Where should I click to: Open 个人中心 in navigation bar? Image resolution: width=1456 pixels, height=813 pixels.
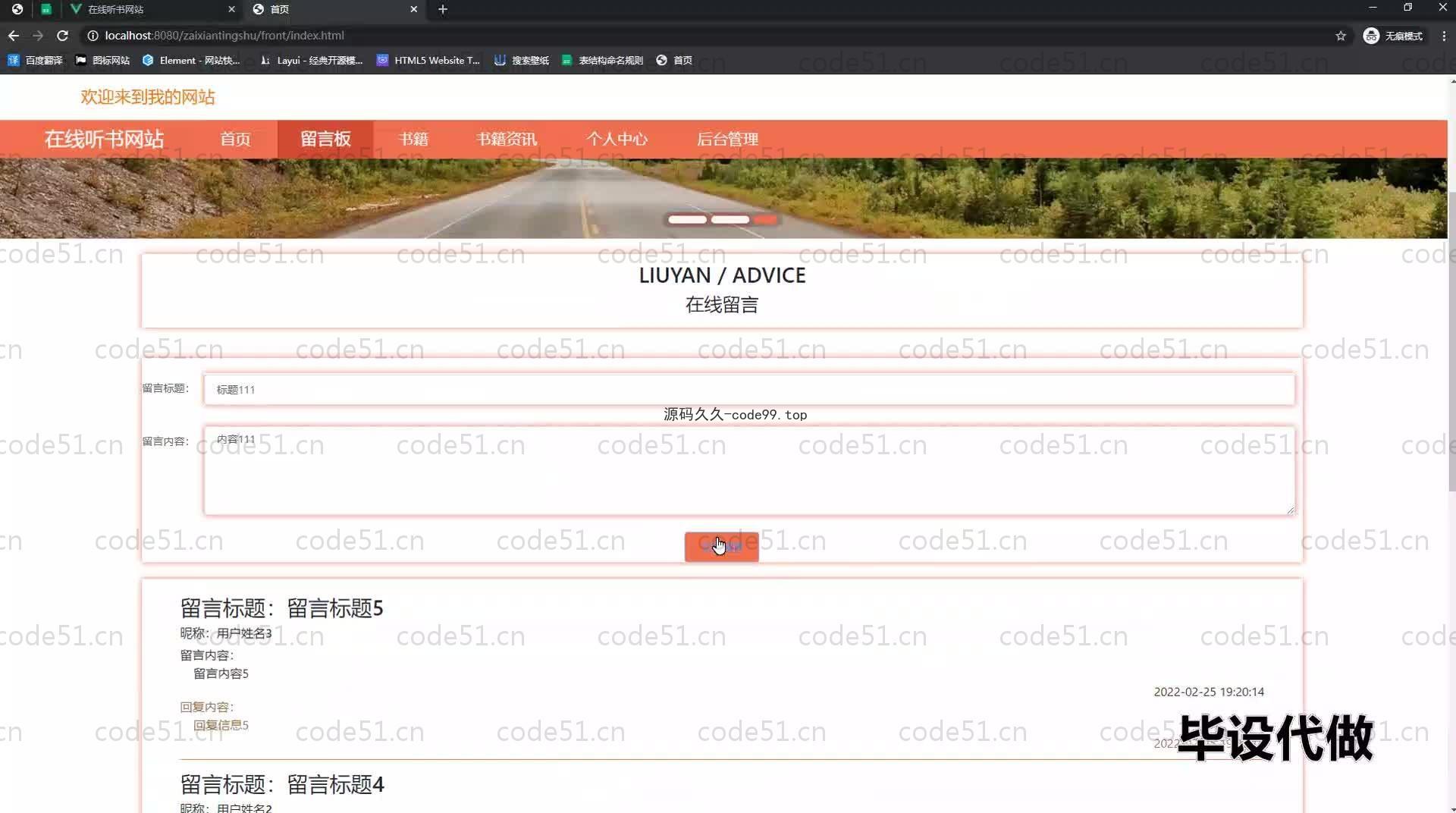click(x=617, y=139)
